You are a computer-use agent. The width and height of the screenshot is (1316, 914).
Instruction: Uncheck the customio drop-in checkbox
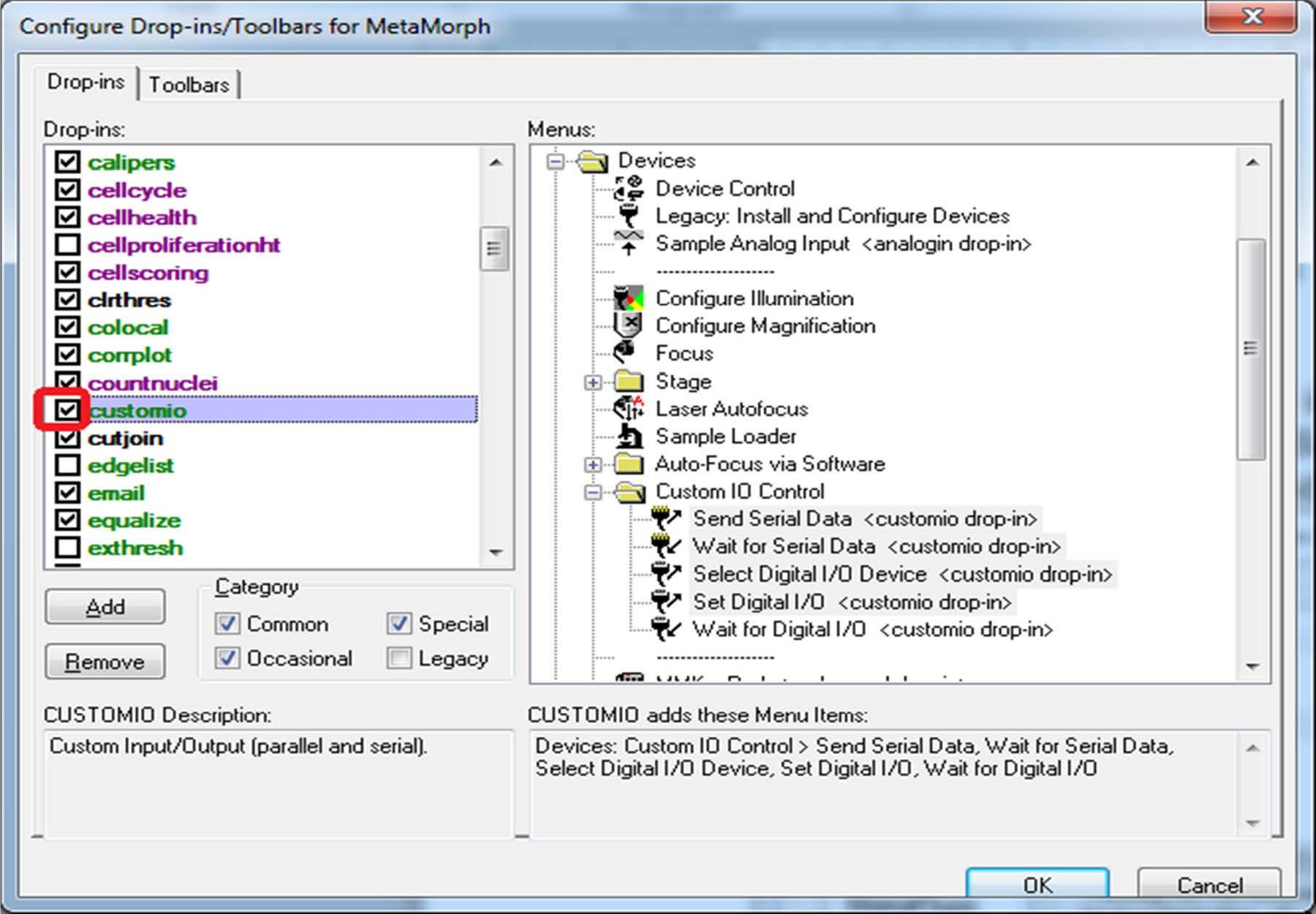(x=67, y=410)
